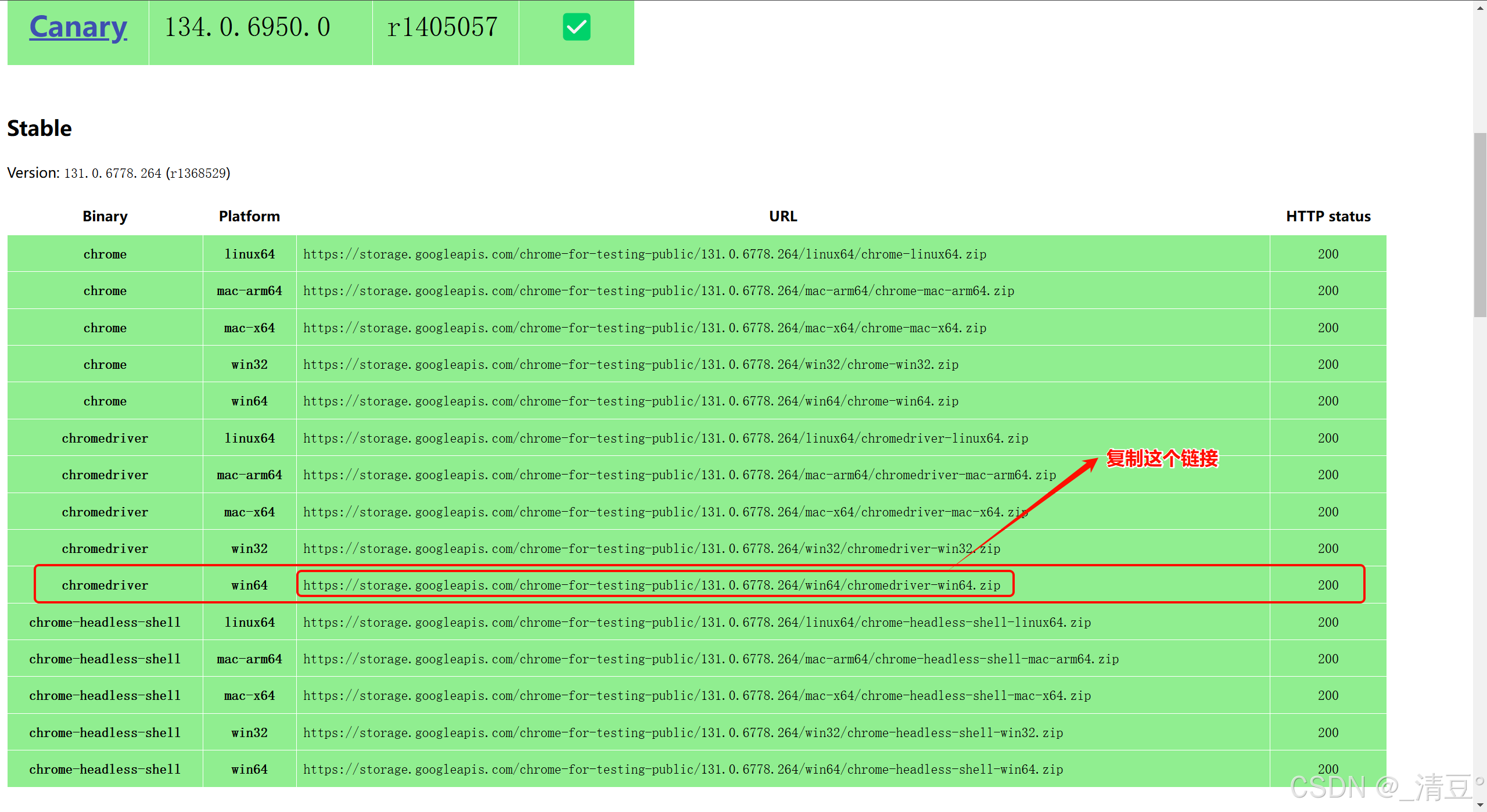1487x812 pixels.
Task: Click the Stable version text 131.0.6778.264
Action: pos(113,173)
